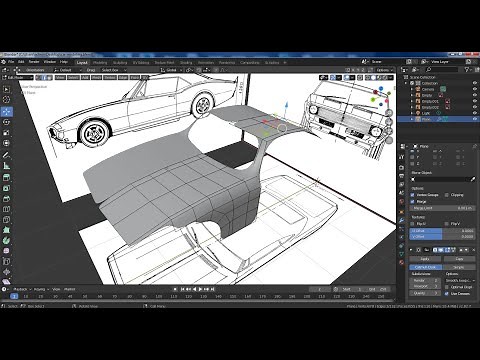The height and width of the screenshot is (360, 480).
Task: Click the modifier Copy button
Action: coord(459,259)
